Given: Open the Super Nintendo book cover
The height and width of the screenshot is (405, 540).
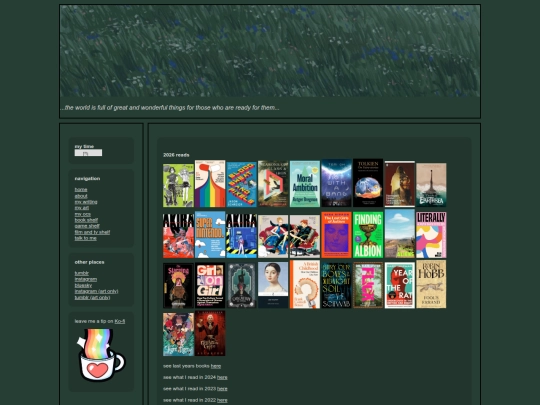Looking at the screenshot, I should coord(210,235).
